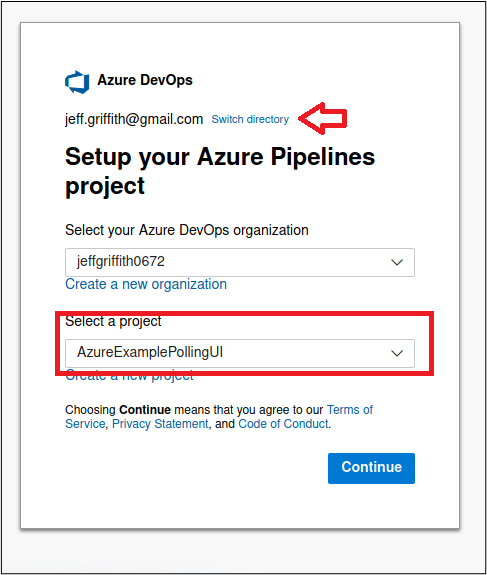Open the Switch directory link

250,120
